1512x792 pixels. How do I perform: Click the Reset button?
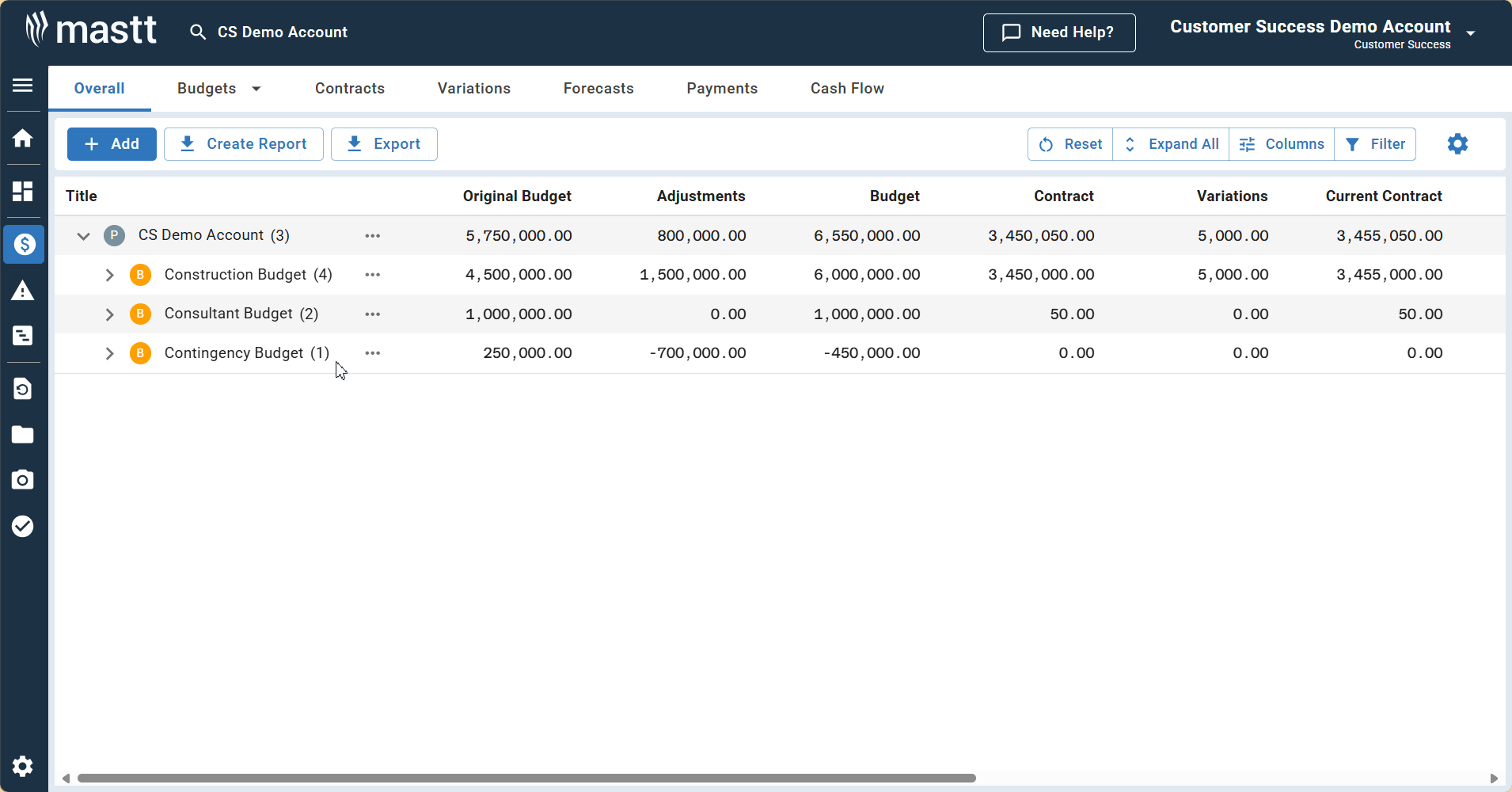pyautogui.click(x=1070, y=144)
